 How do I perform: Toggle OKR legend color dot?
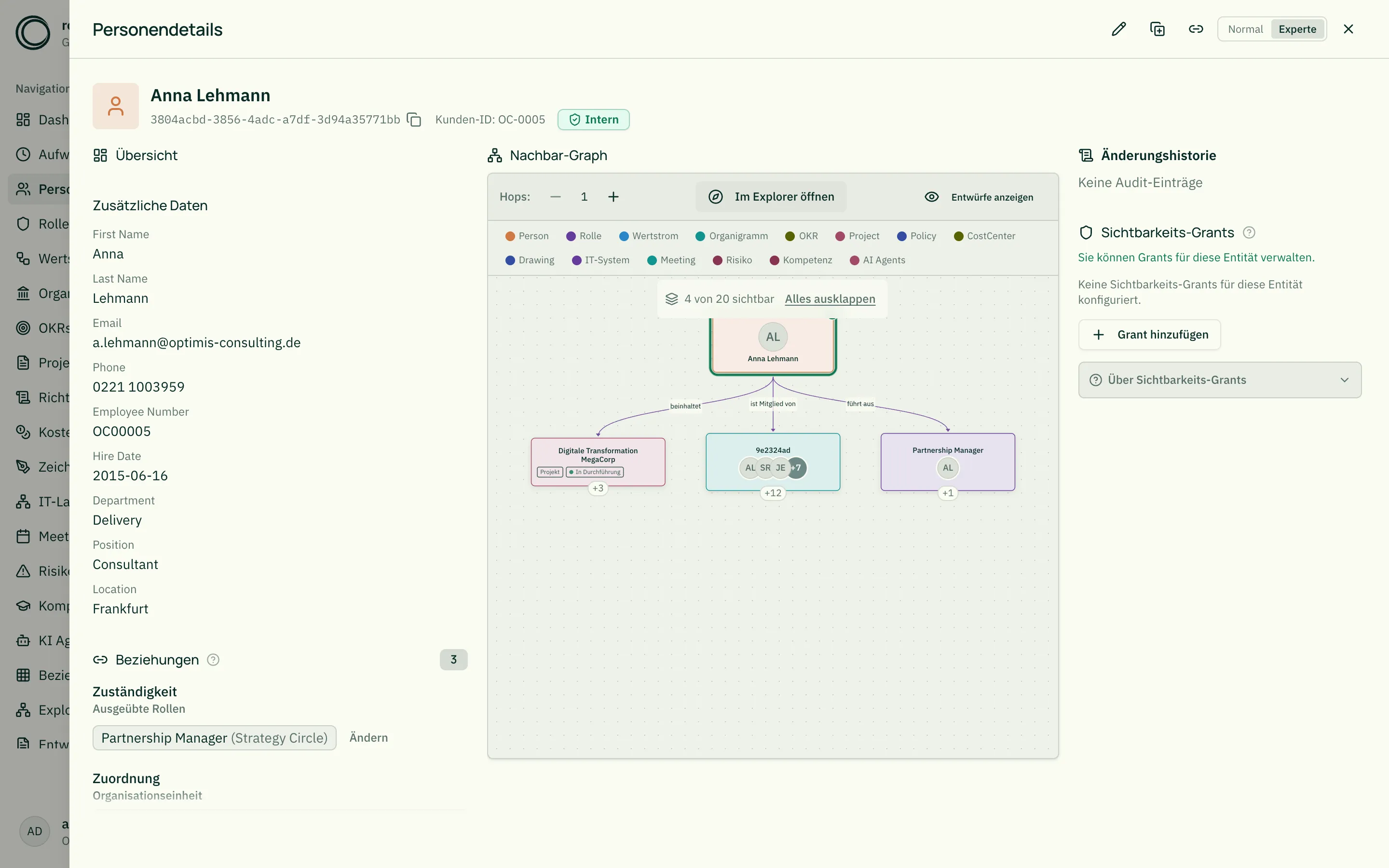pyautogui.click(x=790, y=236)
